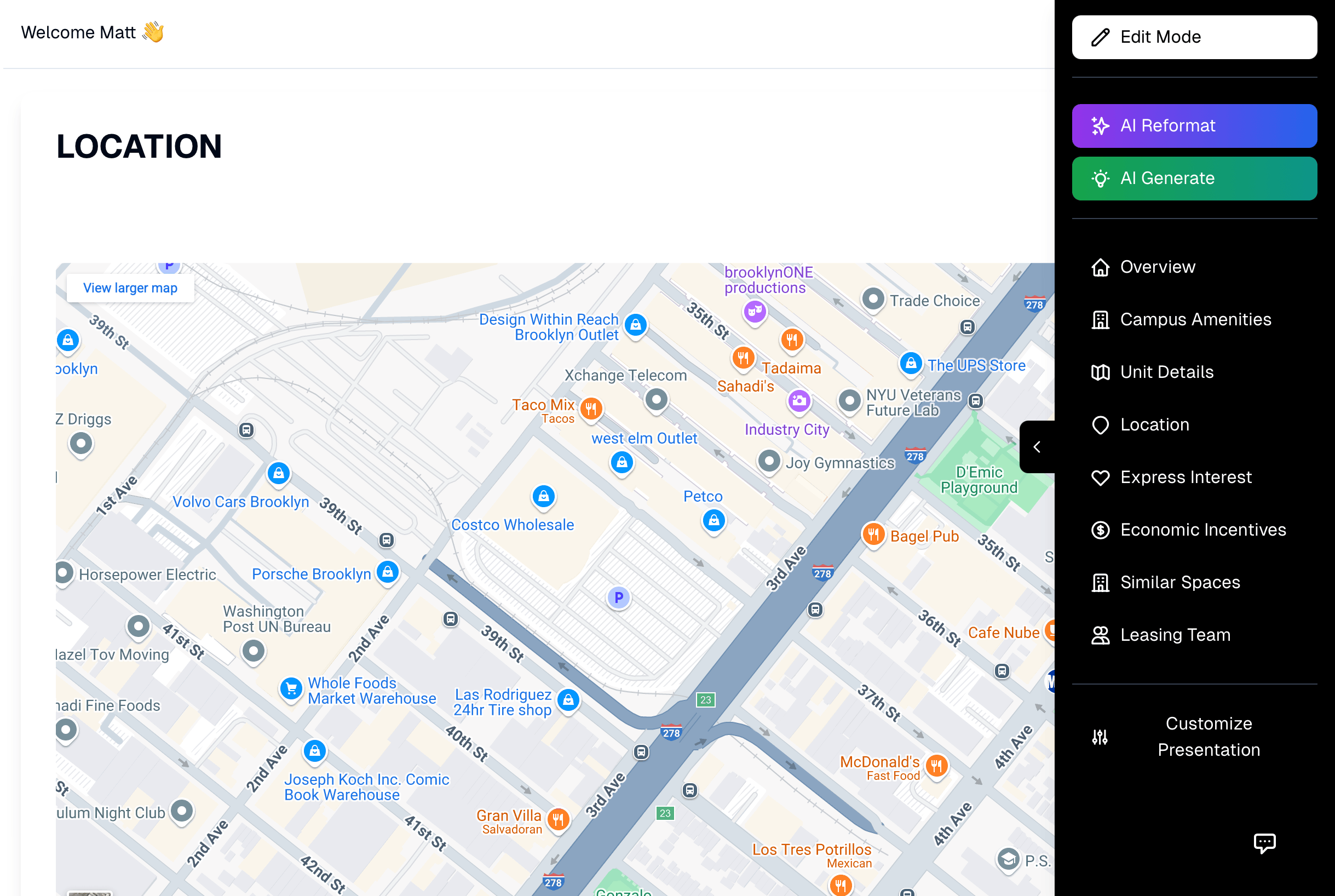Click the Welcome Matt greeting
The height and width of the screenshot is (896, 1335).
click(x=93, y=32)
